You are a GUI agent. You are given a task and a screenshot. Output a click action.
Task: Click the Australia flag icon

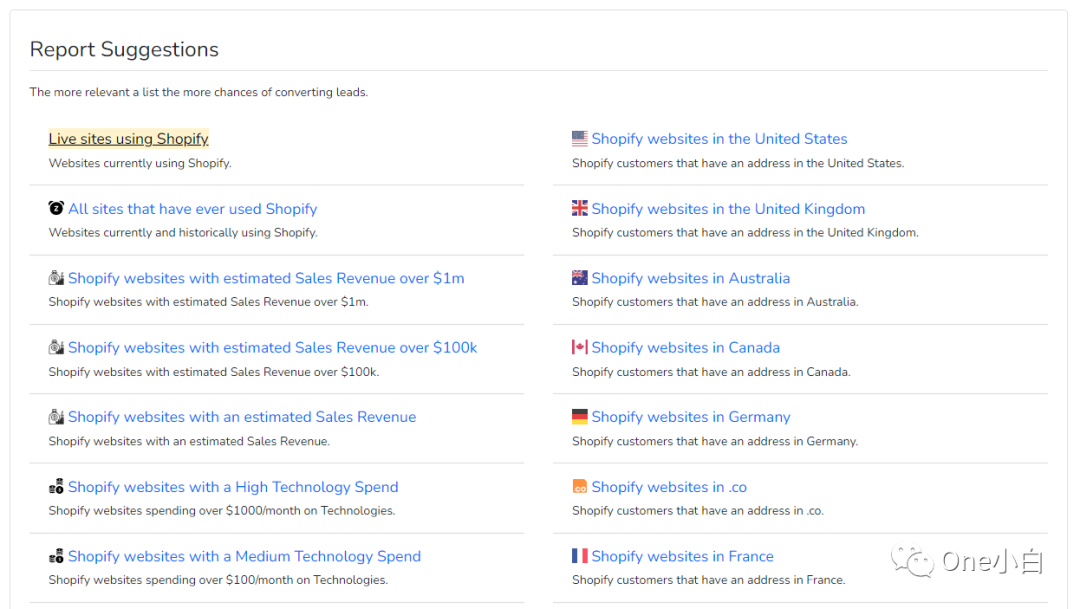[x=580, y=278]
